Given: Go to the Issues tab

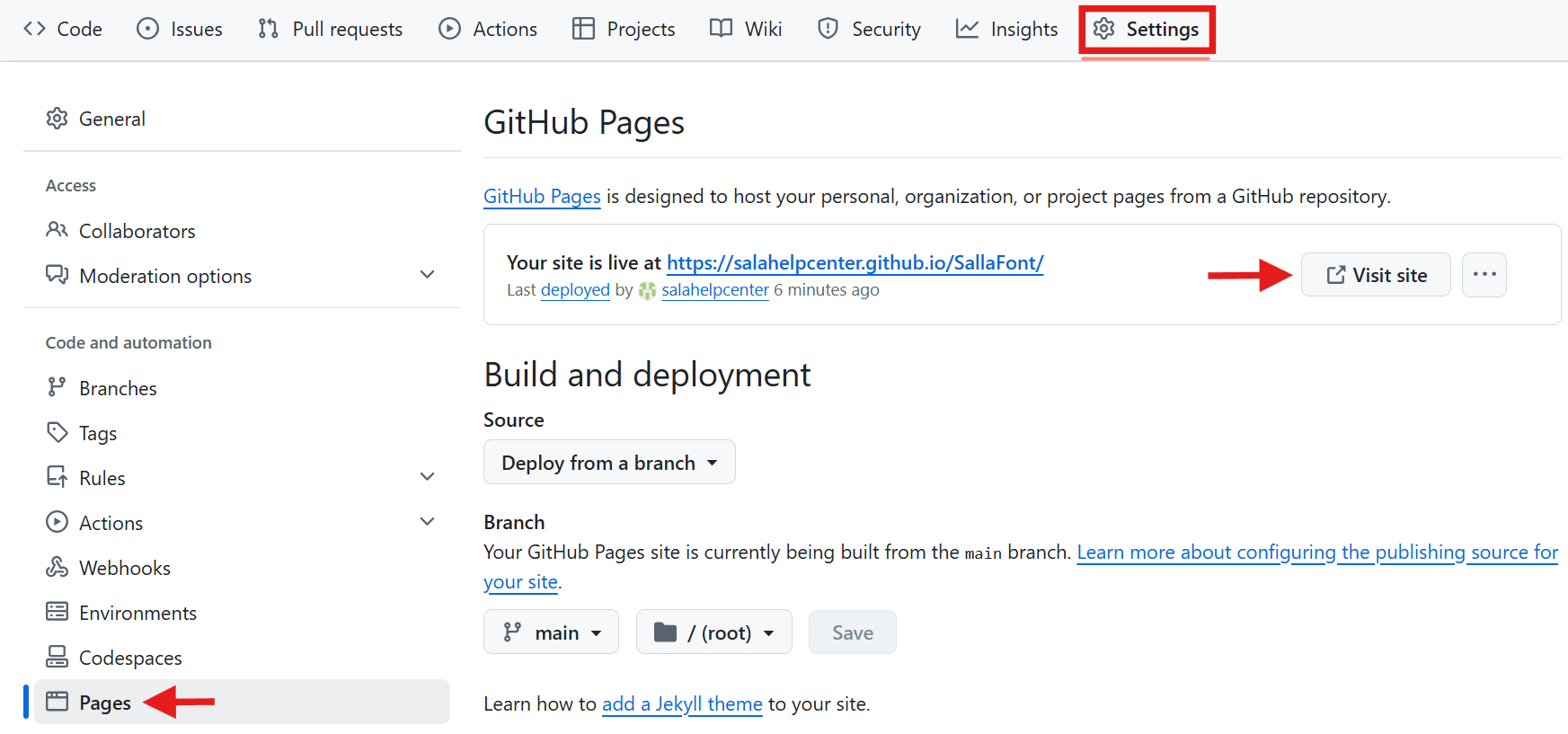Looking at the screenshot, I should pos(180,29).
